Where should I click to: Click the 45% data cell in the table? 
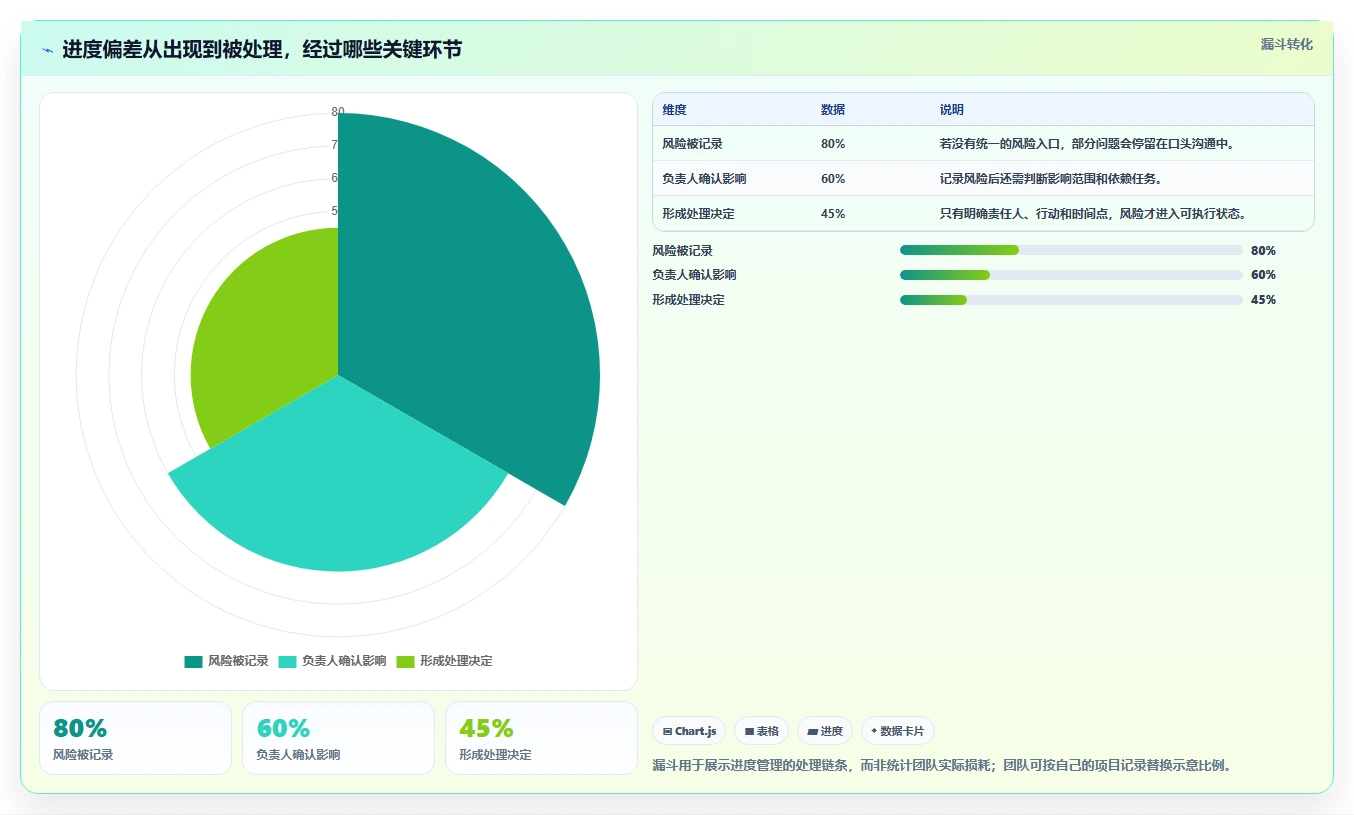point(832,214)
